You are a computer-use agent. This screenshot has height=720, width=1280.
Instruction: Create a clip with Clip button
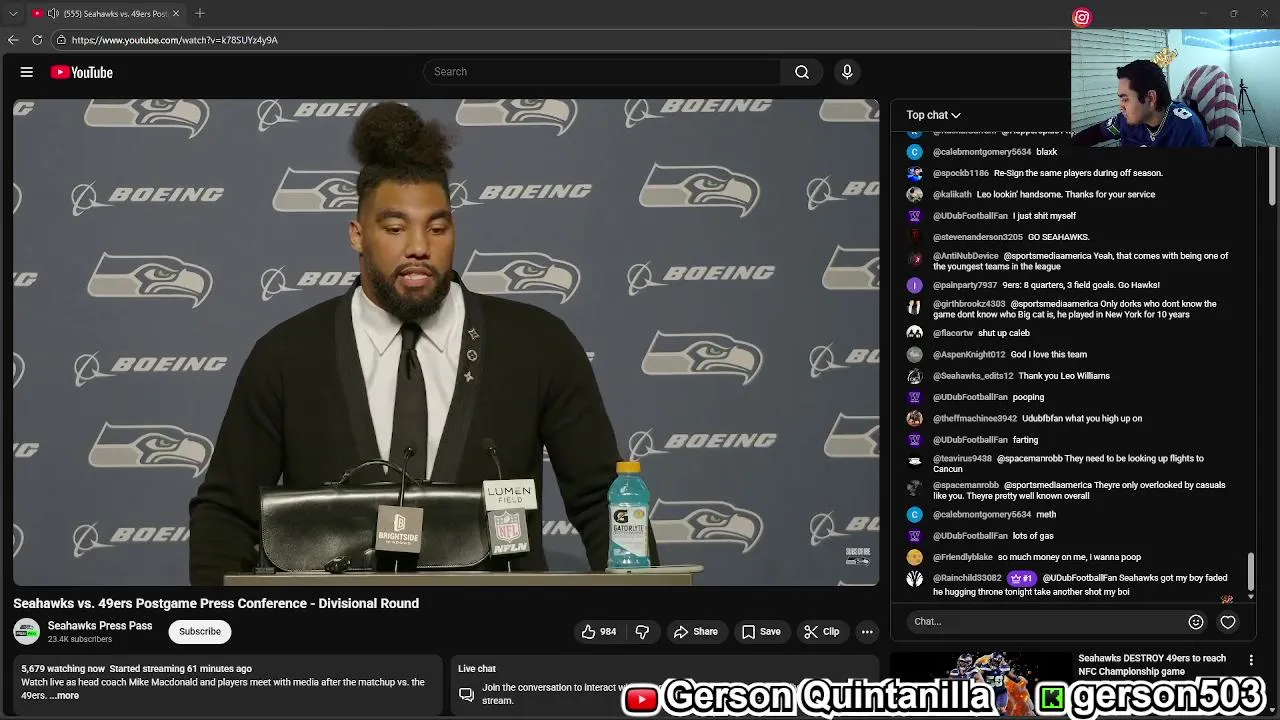tap(821, 631)
